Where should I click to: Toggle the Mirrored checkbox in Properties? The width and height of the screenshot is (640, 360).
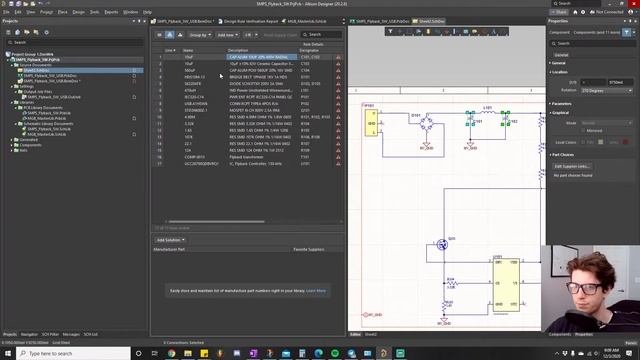tap(583, 131)
